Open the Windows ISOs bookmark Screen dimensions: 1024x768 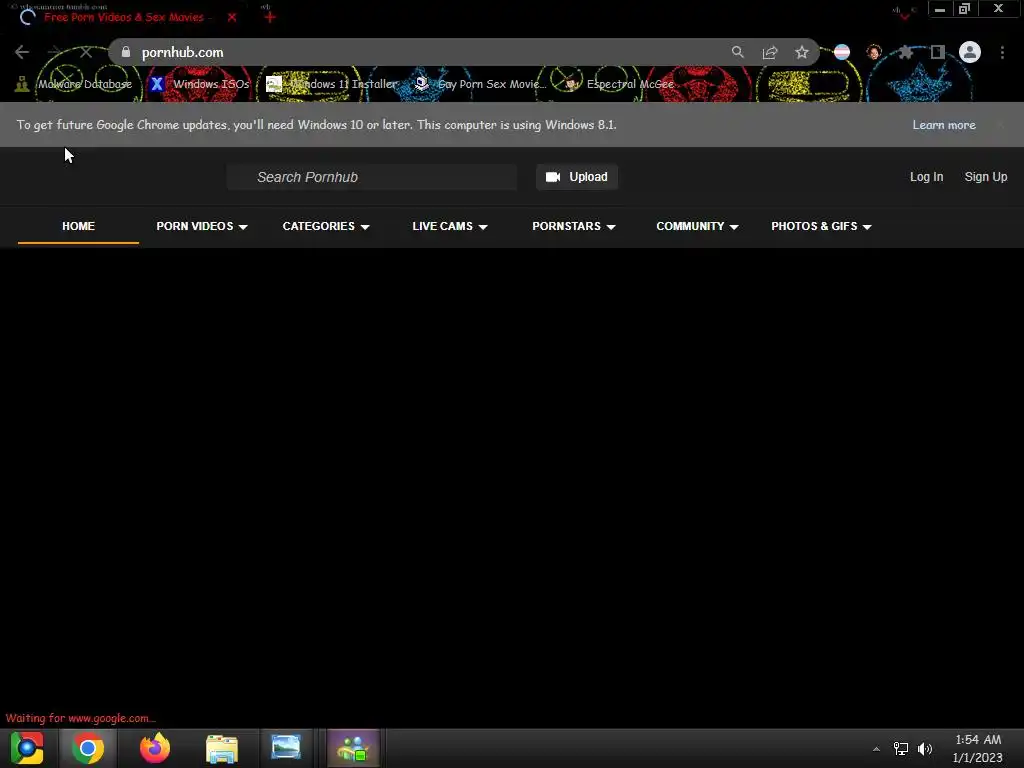[199, 84]
